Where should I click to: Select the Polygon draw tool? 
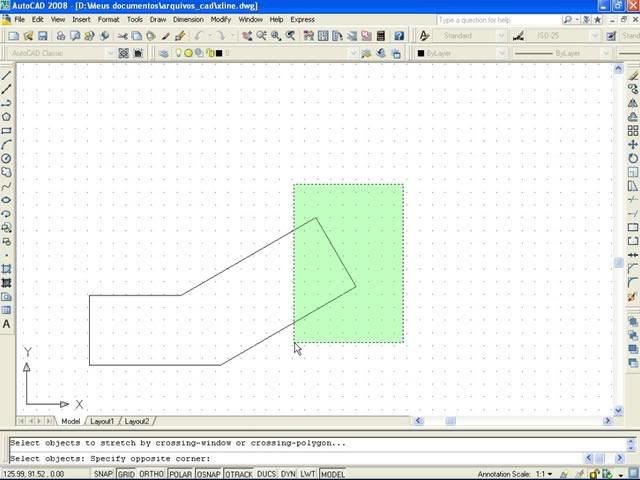point(6,117)
